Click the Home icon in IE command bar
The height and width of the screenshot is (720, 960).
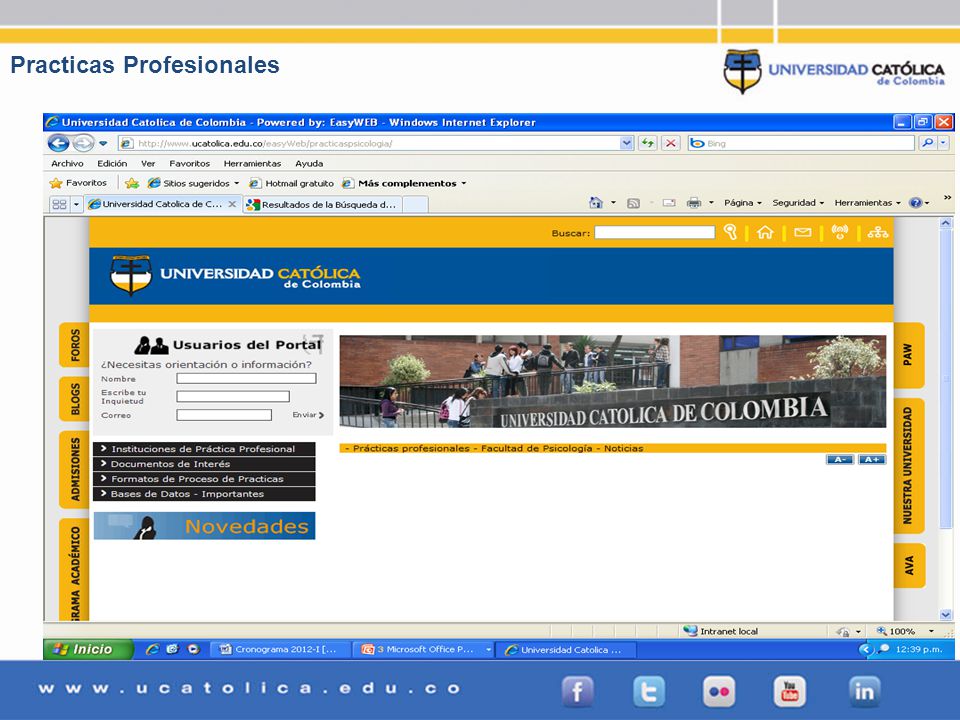(595, 203)
